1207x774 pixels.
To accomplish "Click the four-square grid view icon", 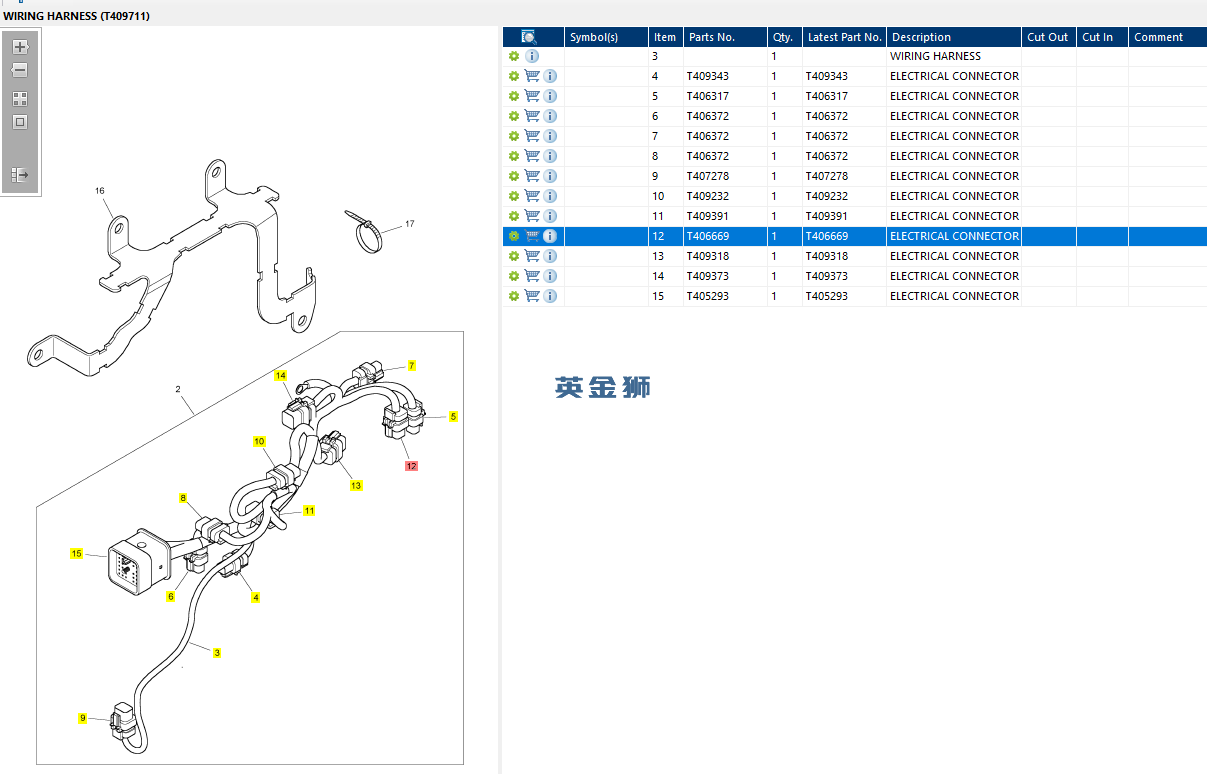I will click(20, 99).
